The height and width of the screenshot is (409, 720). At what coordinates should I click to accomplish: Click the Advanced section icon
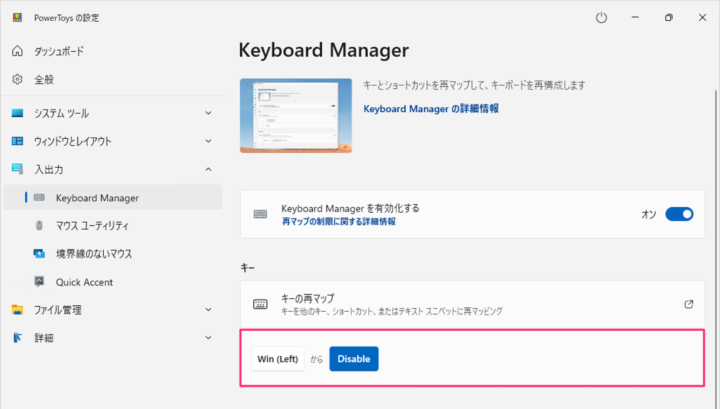17,338
